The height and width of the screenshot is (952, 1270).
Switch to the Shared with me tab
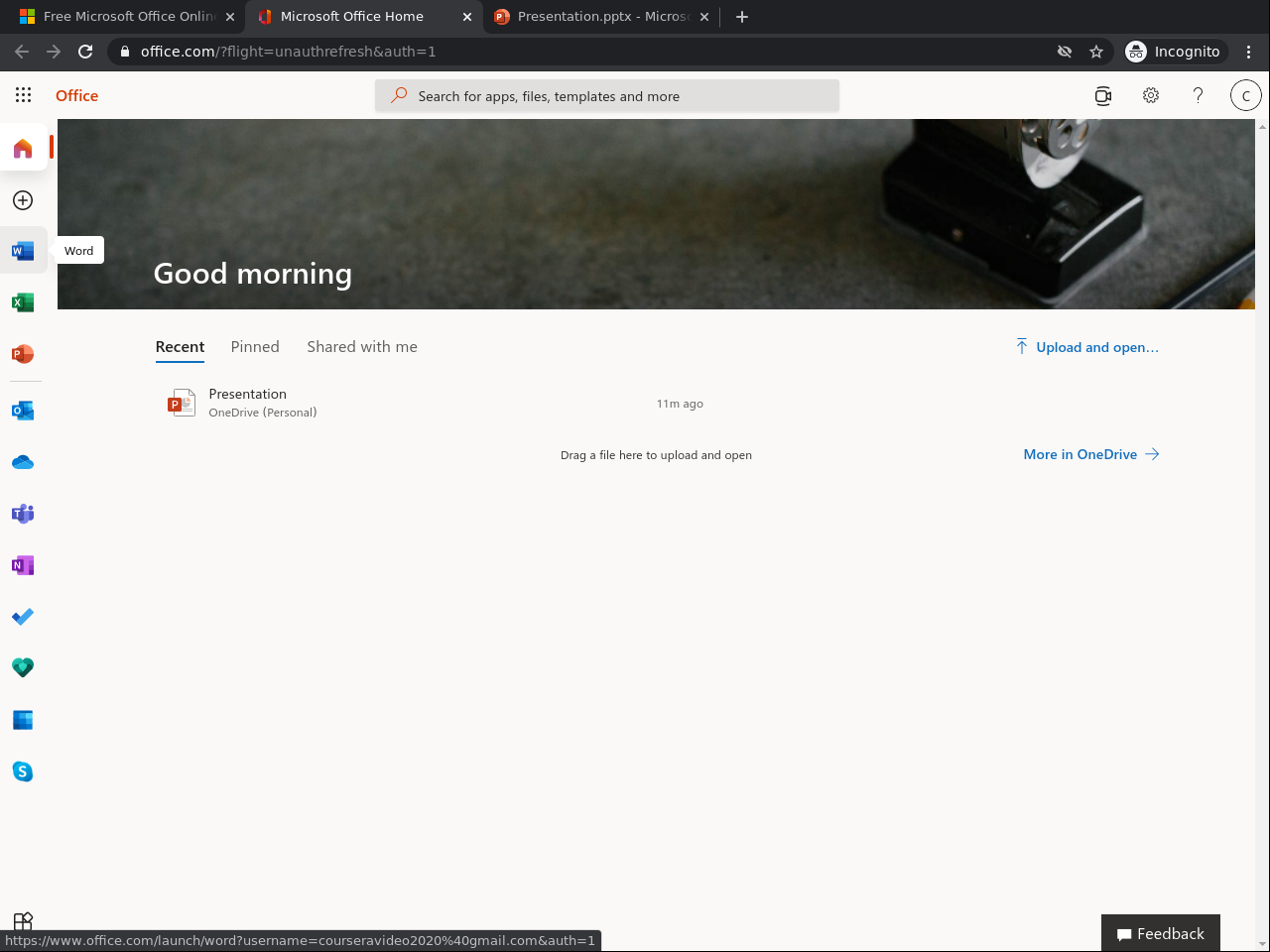coord(362,347)
